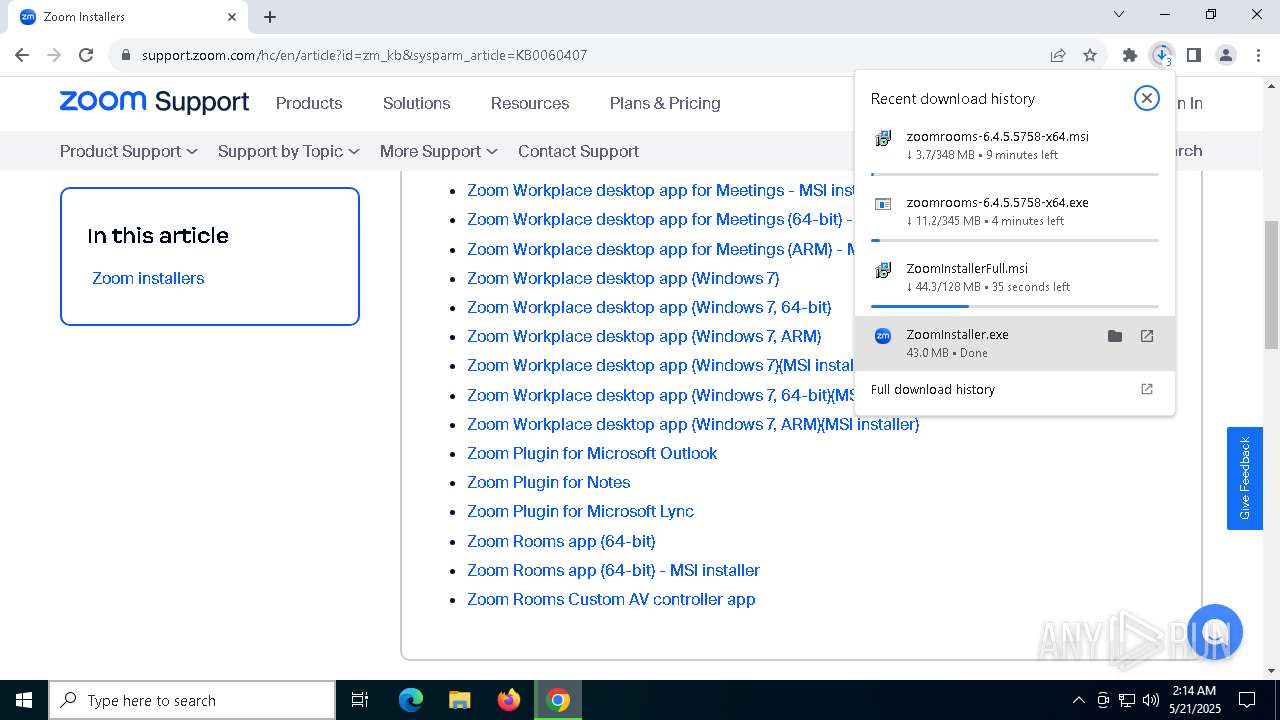Go back to previous page
This screenshot has width=1280, height=720.
click(x=22, y=55)
